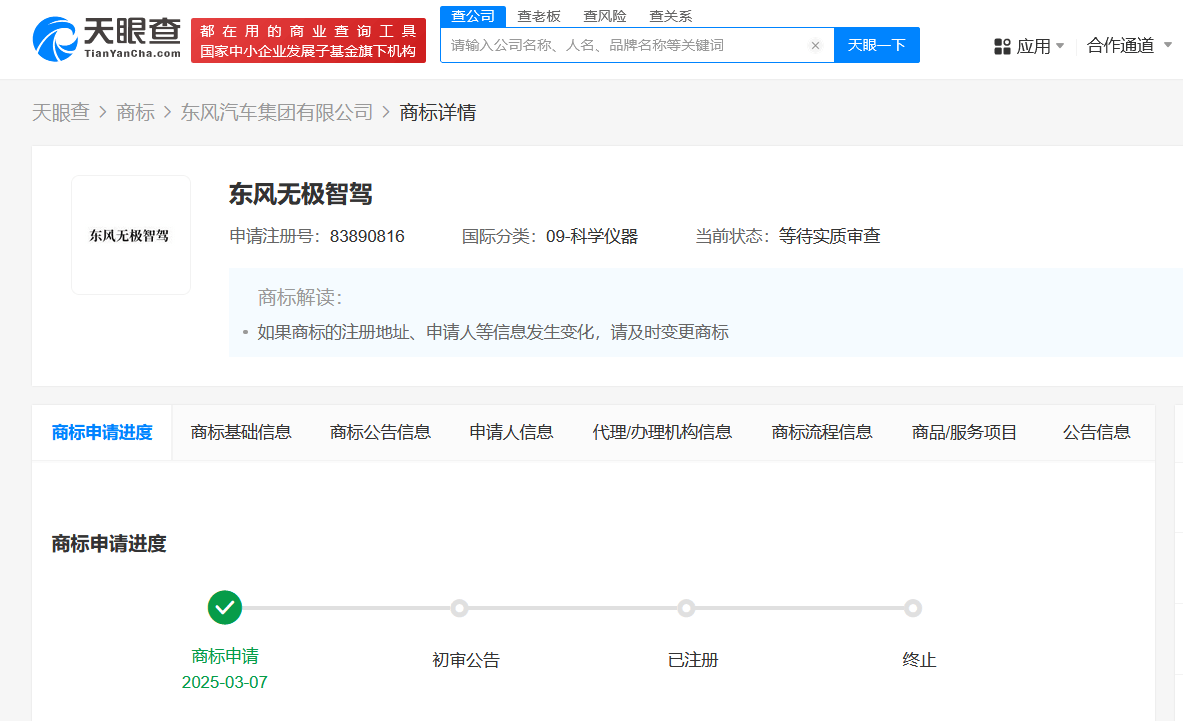Click the green checkmark step icon
This screenshot has height=721, width=1183.
[x=225, y=607]
